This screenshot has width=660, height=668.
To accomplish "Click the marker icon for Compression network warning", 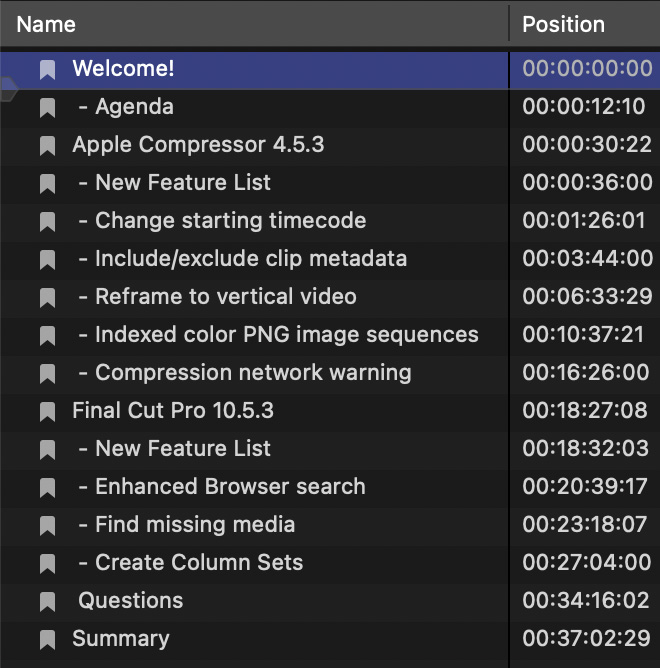I will [x=47, y=374].
